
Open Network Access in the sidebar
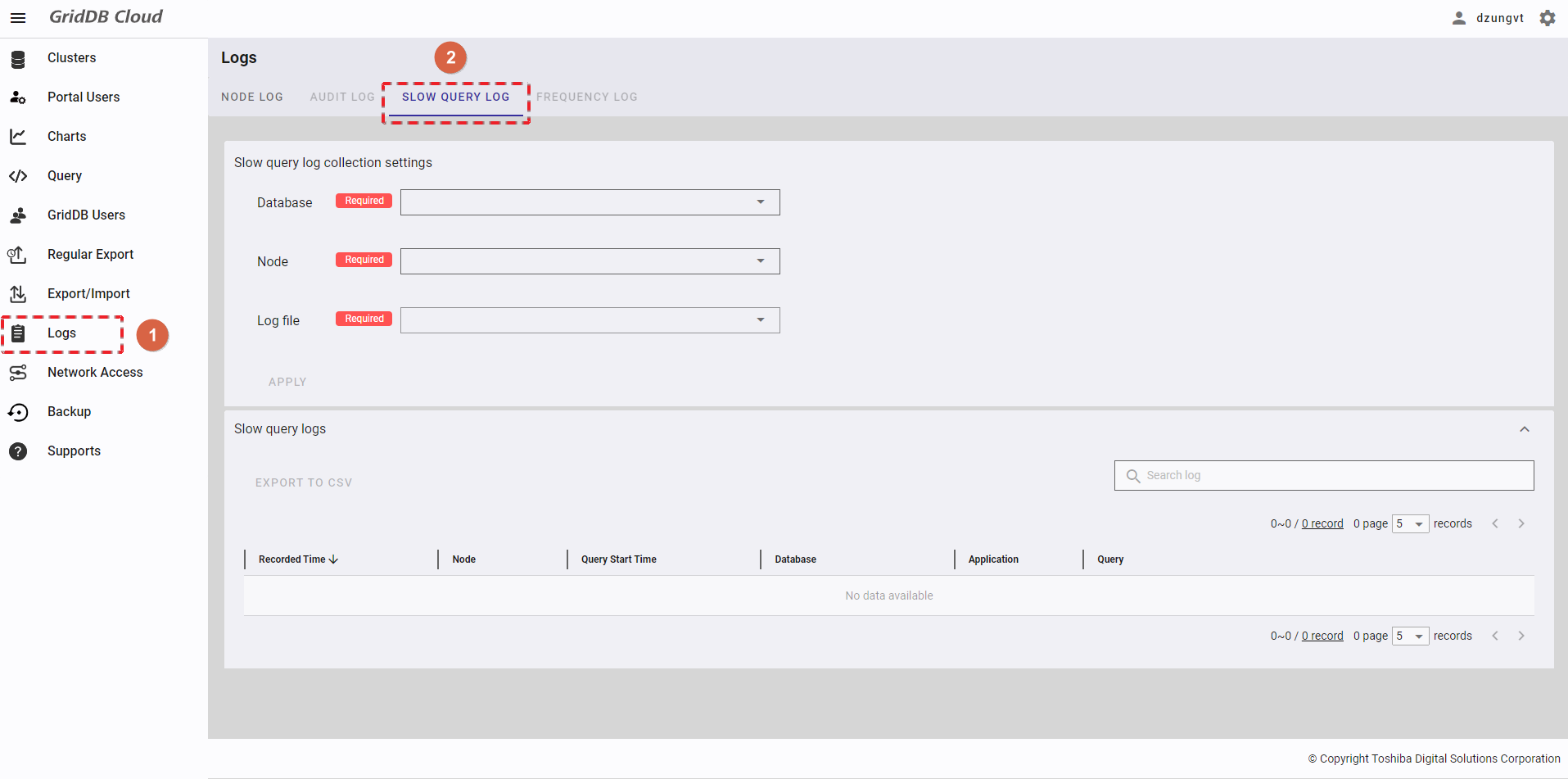(x=95, y=372)
